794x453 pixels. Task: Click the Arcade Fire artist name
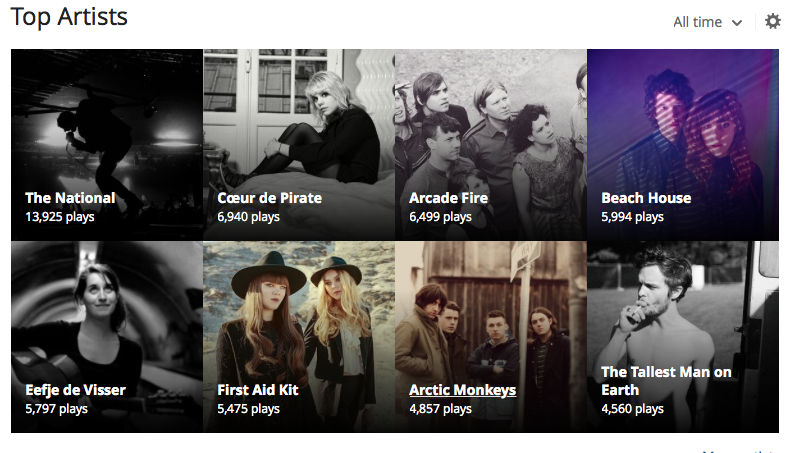tap(448, 198)
